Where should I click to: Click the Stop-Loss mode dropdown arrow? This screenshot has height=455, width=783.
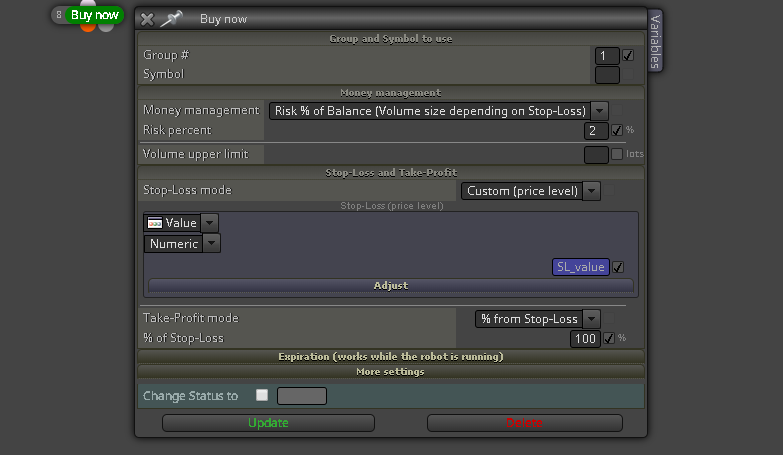point(591,191)
